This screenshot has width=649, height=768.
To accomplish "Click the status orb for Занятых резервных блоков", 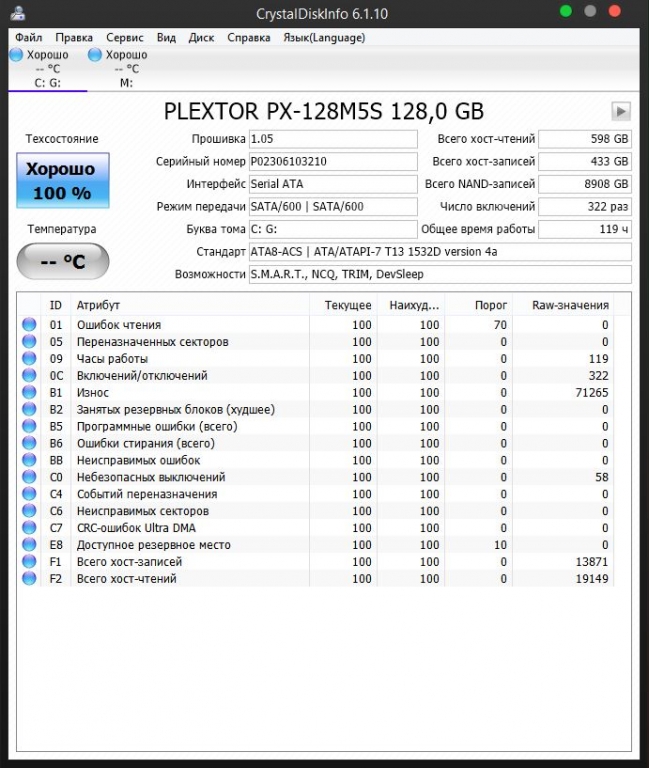I will coord(29,409).
